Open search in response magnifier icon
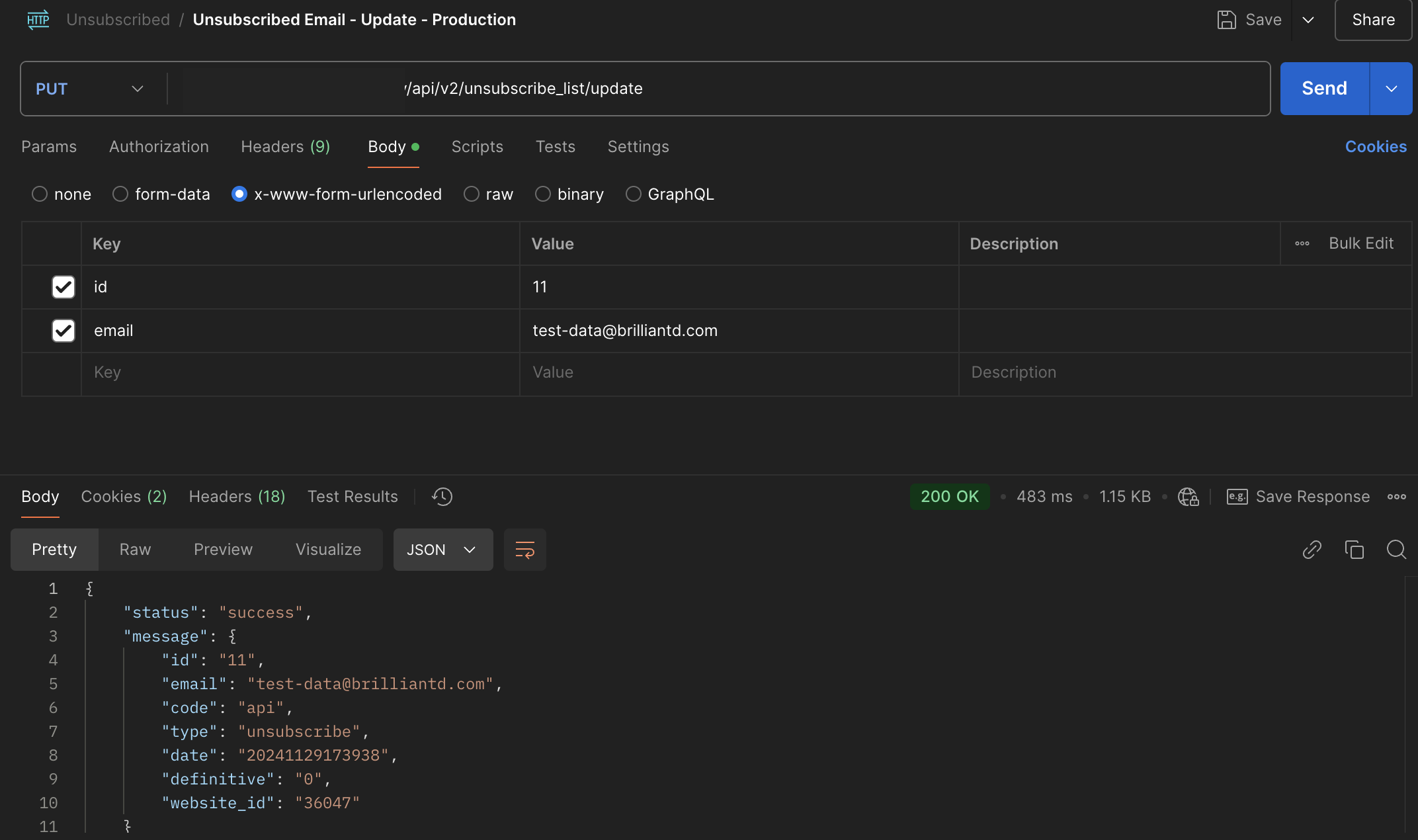Viewport: 1418px width, 840px height. 1396,550
